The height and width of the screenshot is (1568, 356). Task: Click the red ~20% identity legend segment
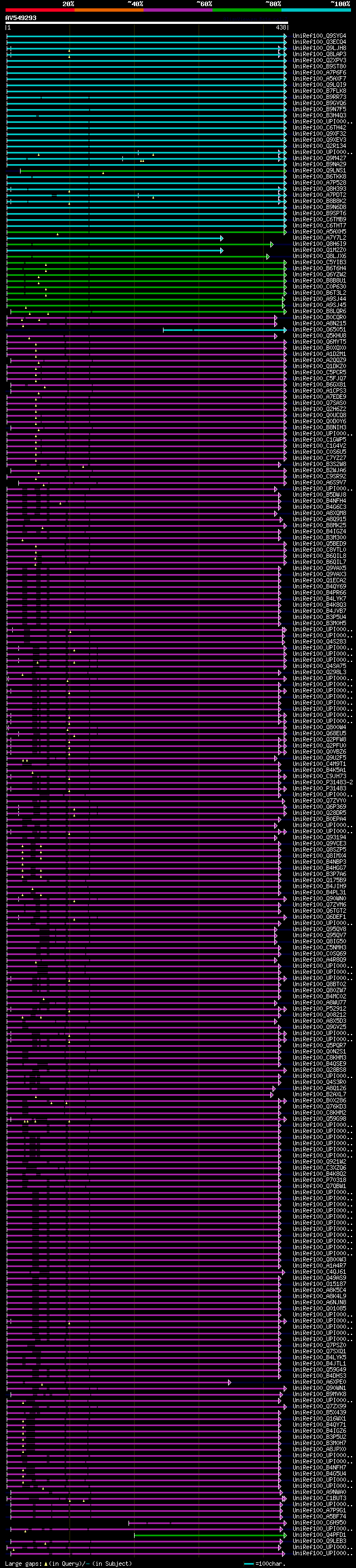40,10
